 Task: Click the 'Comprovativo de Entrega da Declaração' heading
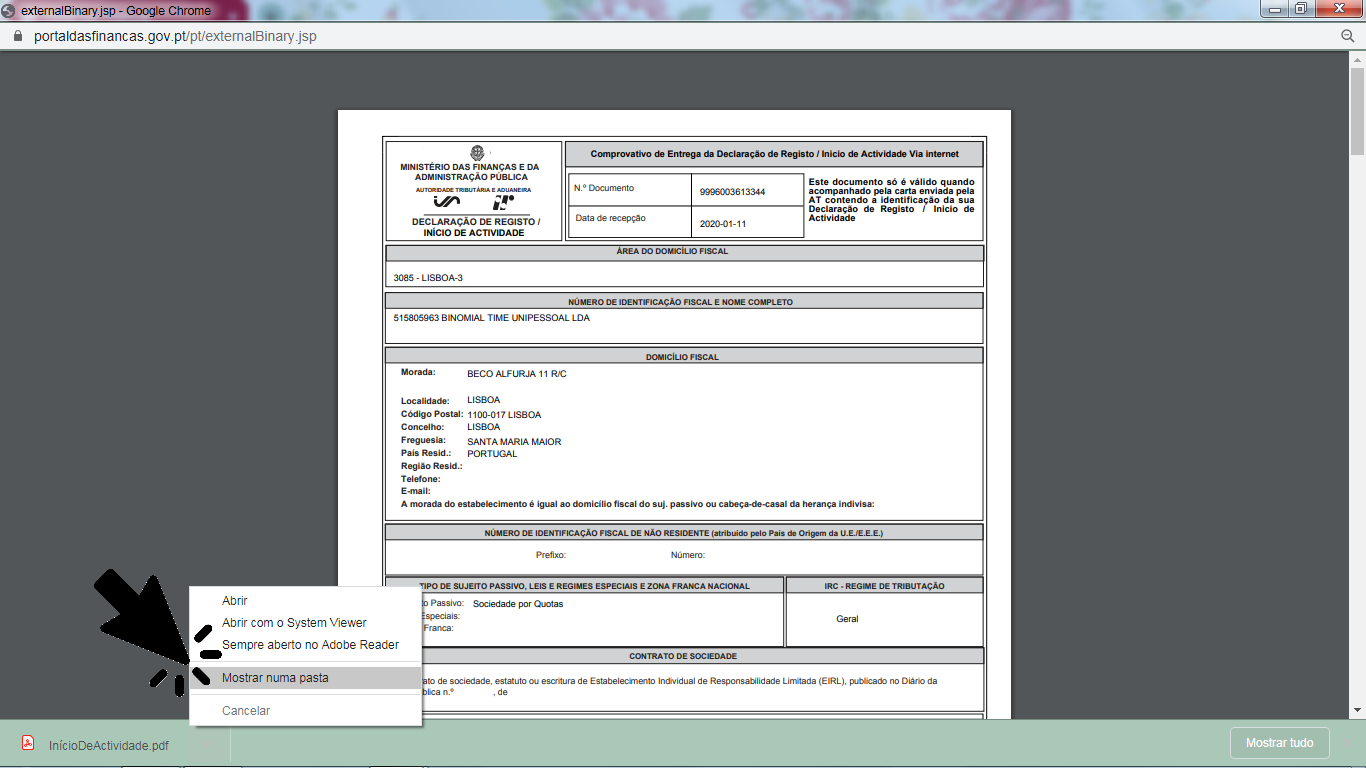pos(775,154)
